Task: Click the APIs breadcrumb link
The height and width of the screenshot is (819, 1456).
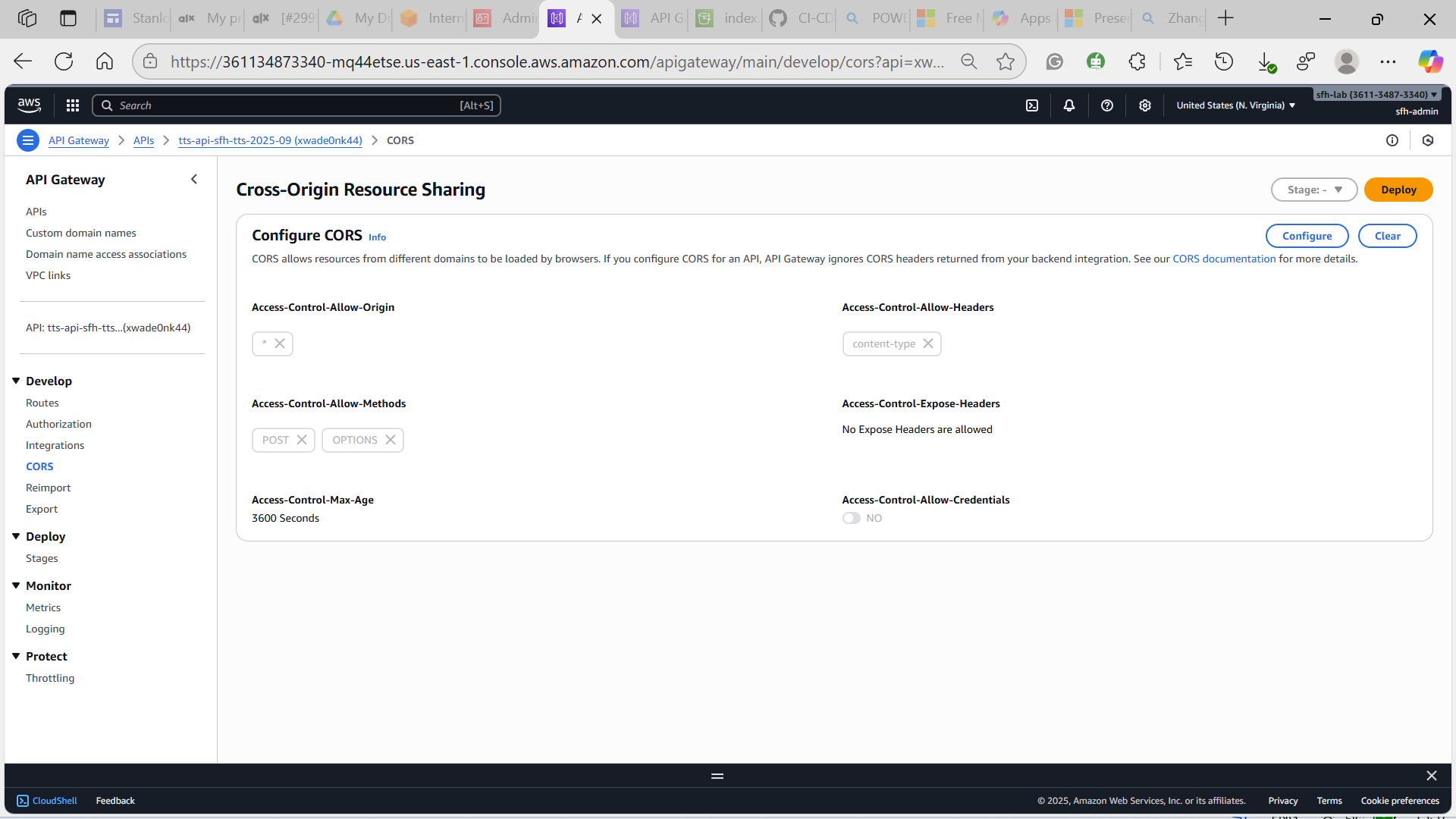Action: coord(143,140)
